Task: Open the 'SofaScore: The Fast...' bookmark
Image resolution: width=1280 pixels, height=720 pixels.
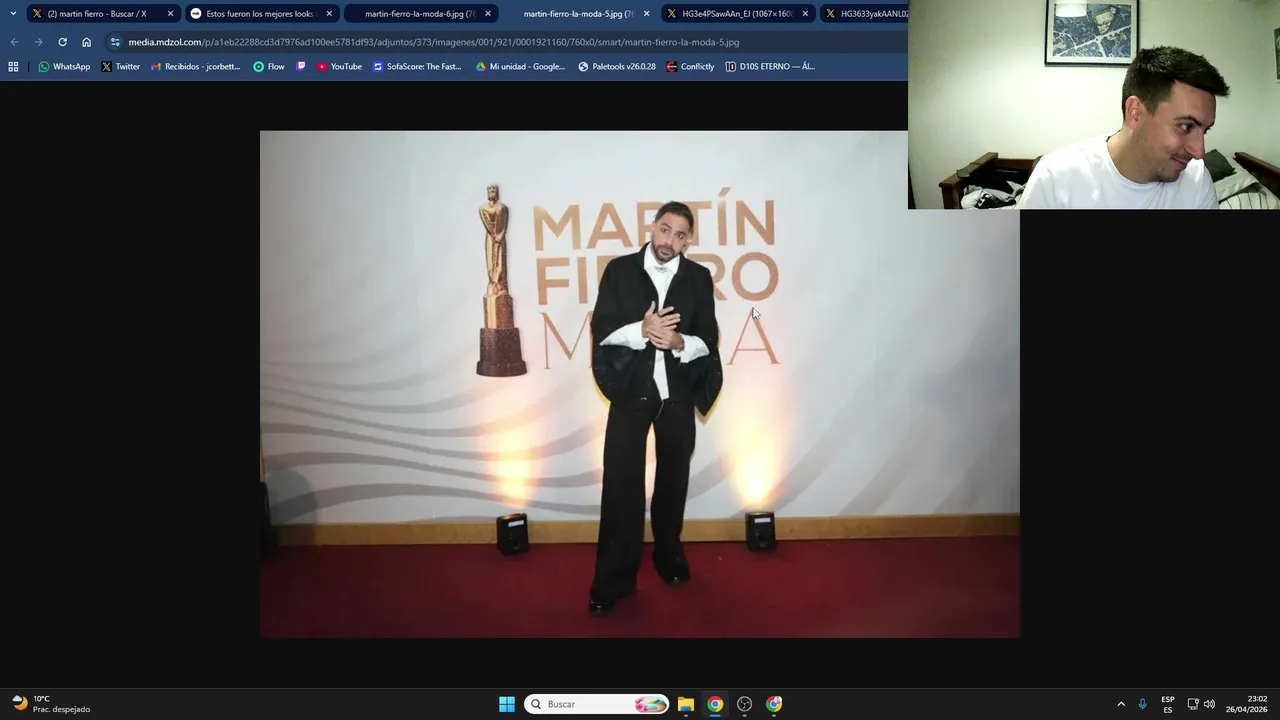Action: (417, 67)
